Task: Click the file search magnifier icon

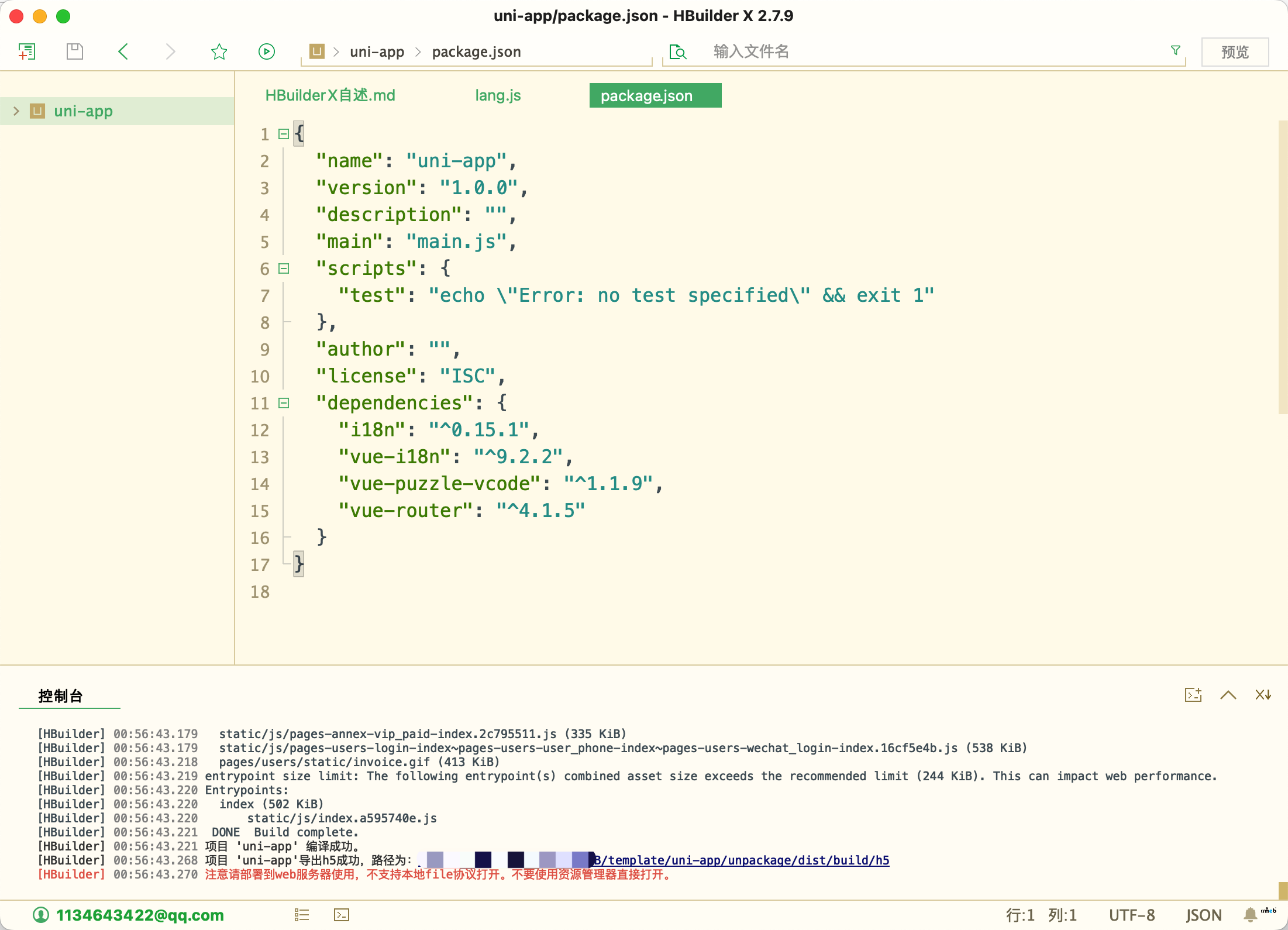Action: (678, 52)
